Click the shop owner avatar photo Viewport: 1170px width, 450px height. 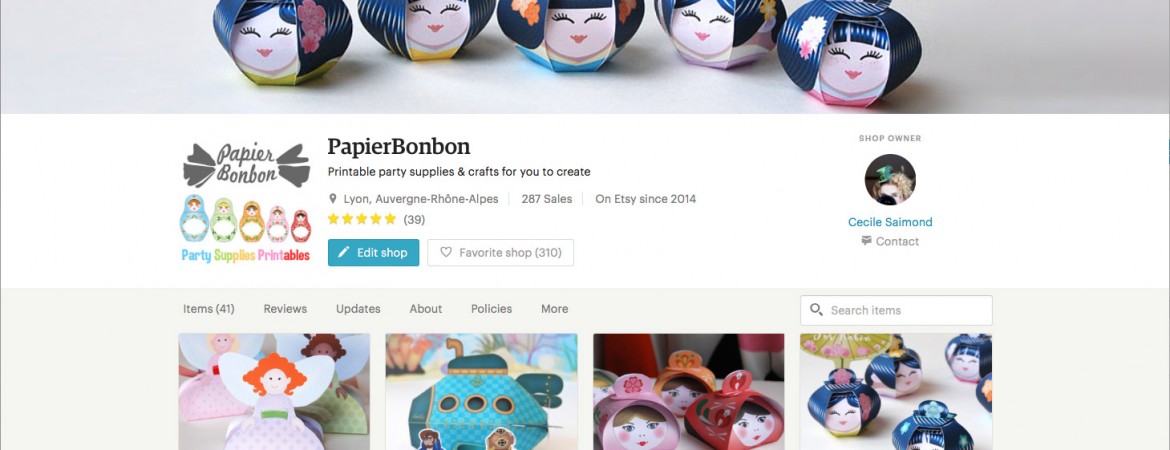(x=889, y=180)
